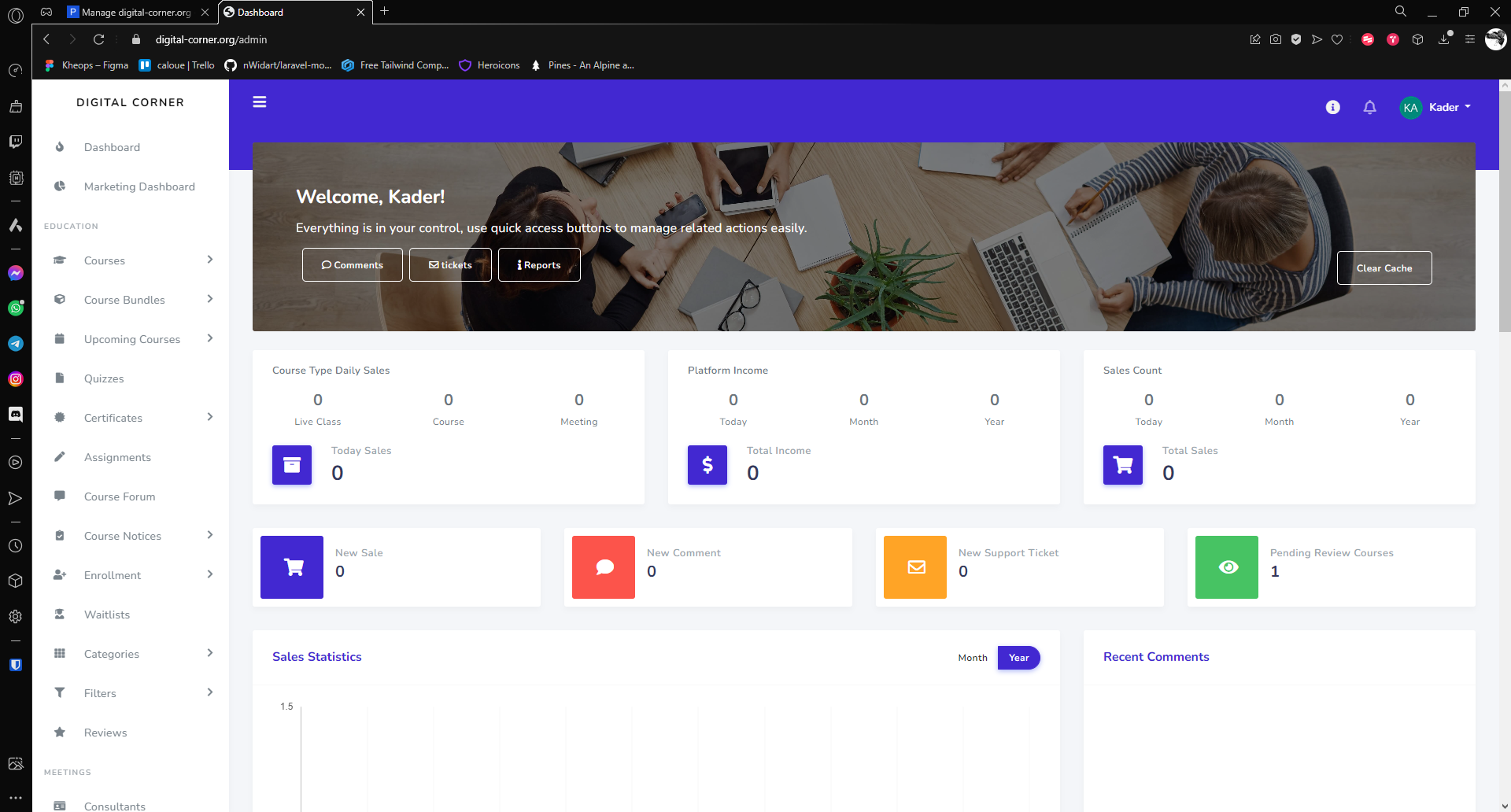
Task: Open the Reports quick access button
Action: tap(539, 265)
